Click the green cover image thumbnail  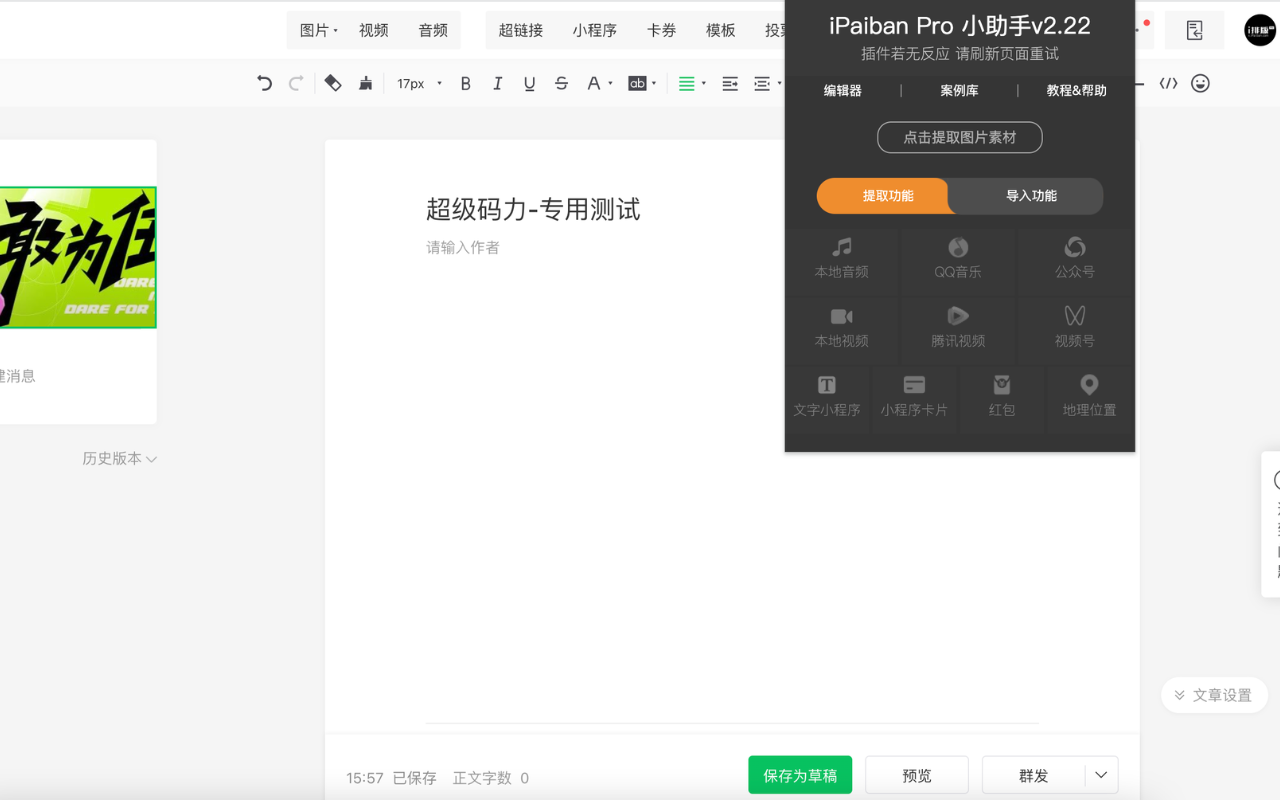[78, 257]
